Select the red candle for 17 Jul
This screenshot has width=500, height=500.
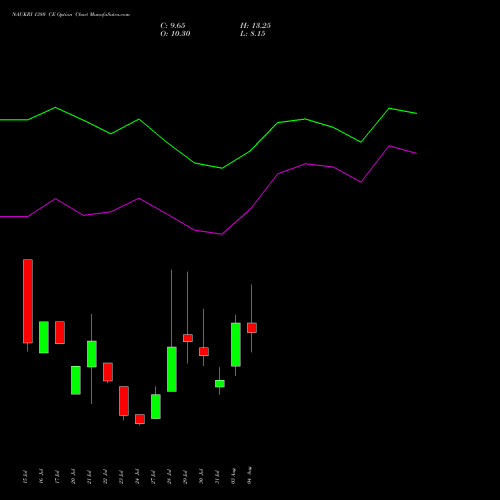[60, 332]
